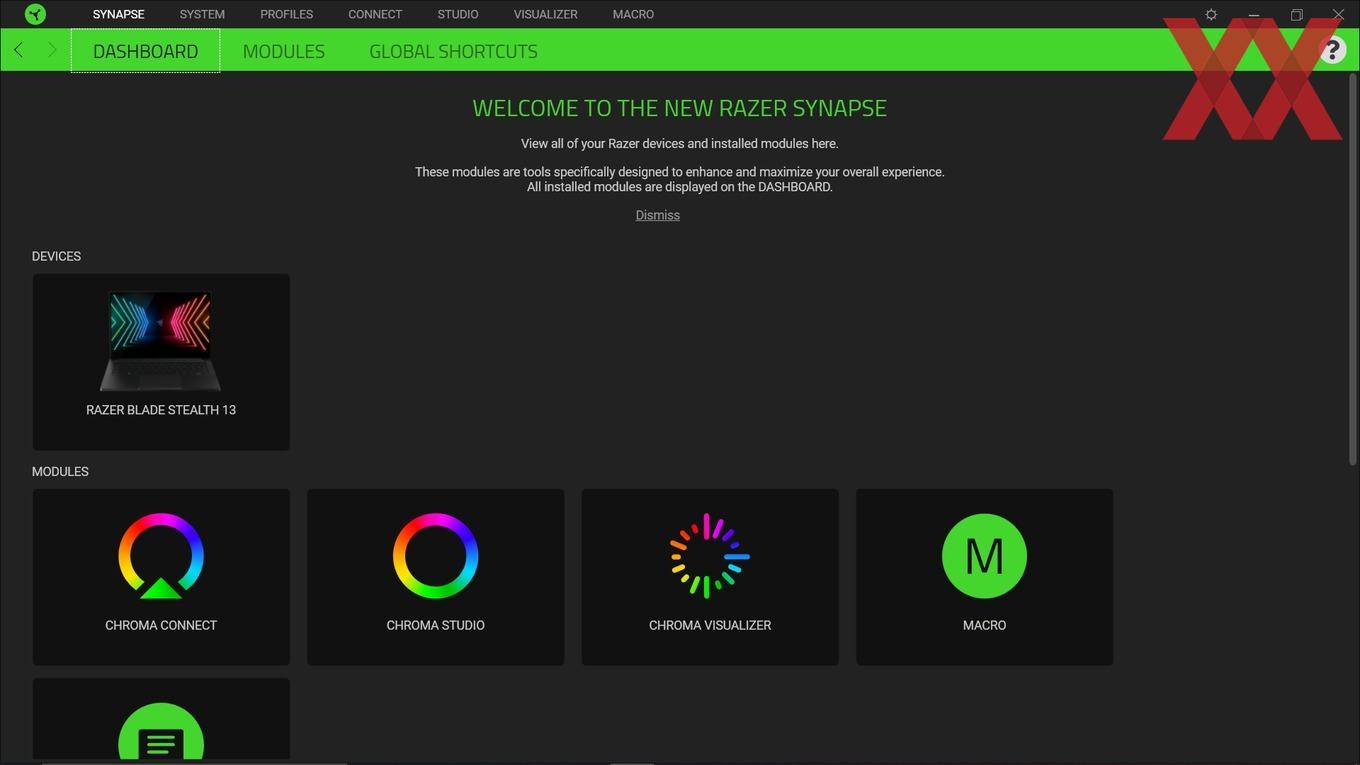Click the CHROMA VISUALIZER label

[x=710, y=625]
